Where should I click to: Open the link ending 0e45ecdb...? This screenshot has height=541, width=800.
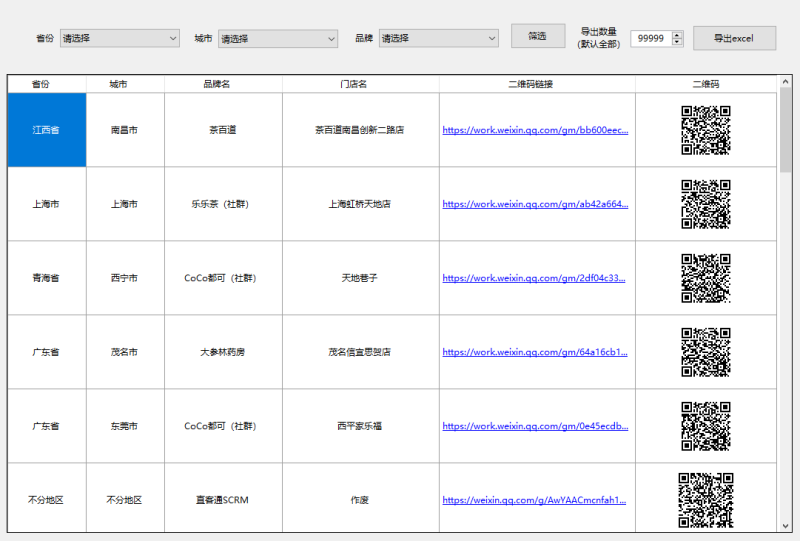[535, 426]
